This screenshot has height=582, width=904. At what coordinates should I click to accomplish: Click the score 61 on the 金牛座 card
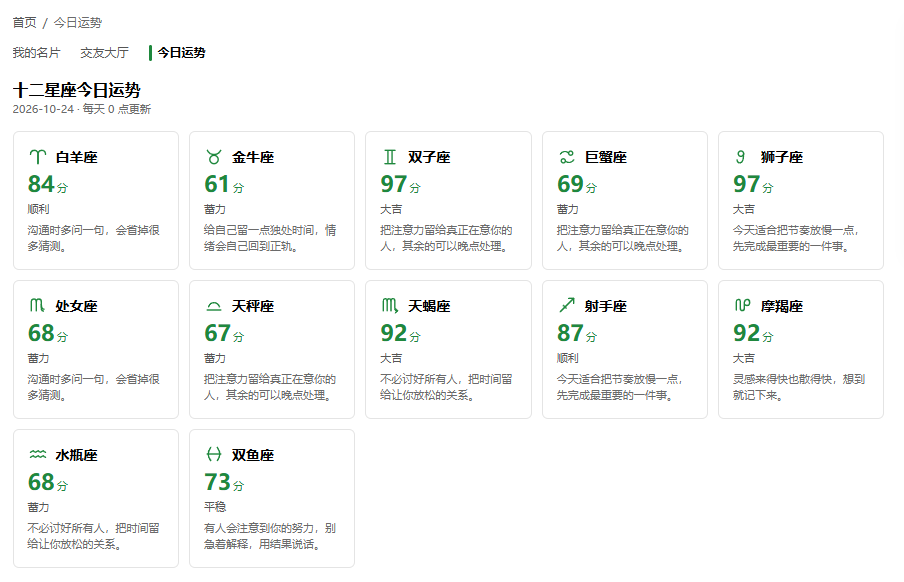[217, 184]
